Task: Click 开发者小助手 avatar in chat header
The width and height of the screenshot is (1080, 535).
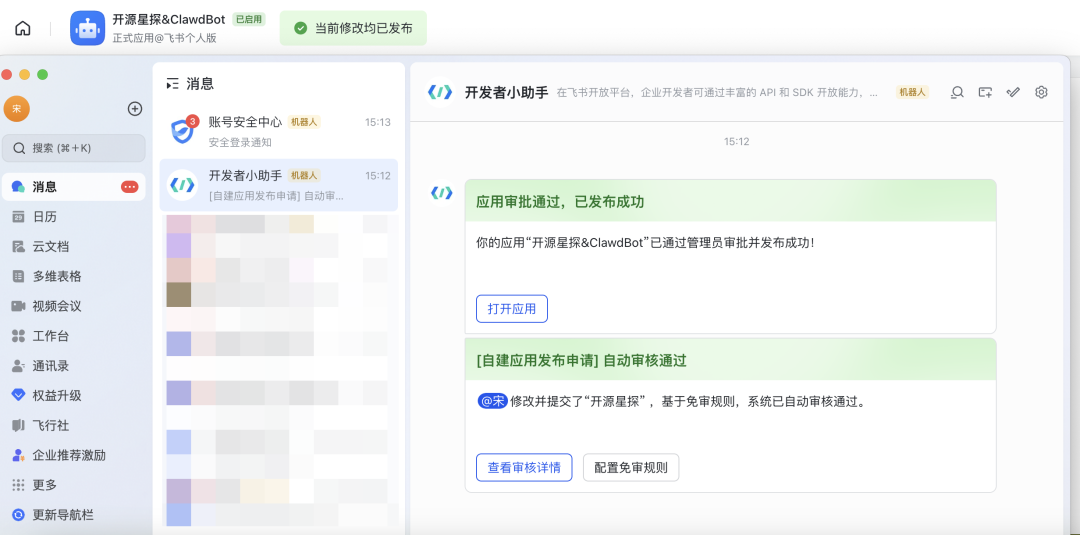Action: (440, 92)
